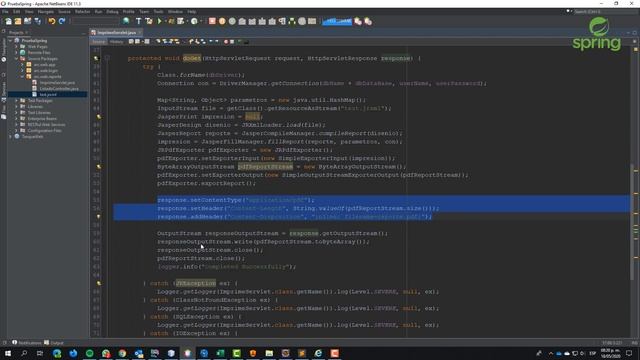Image resolution: width=640 pixels, height=360 pixels.
Task: Click the hint icon on the JasperPrint impresion line
Action: pyautogui.click(x=99, y=117)
